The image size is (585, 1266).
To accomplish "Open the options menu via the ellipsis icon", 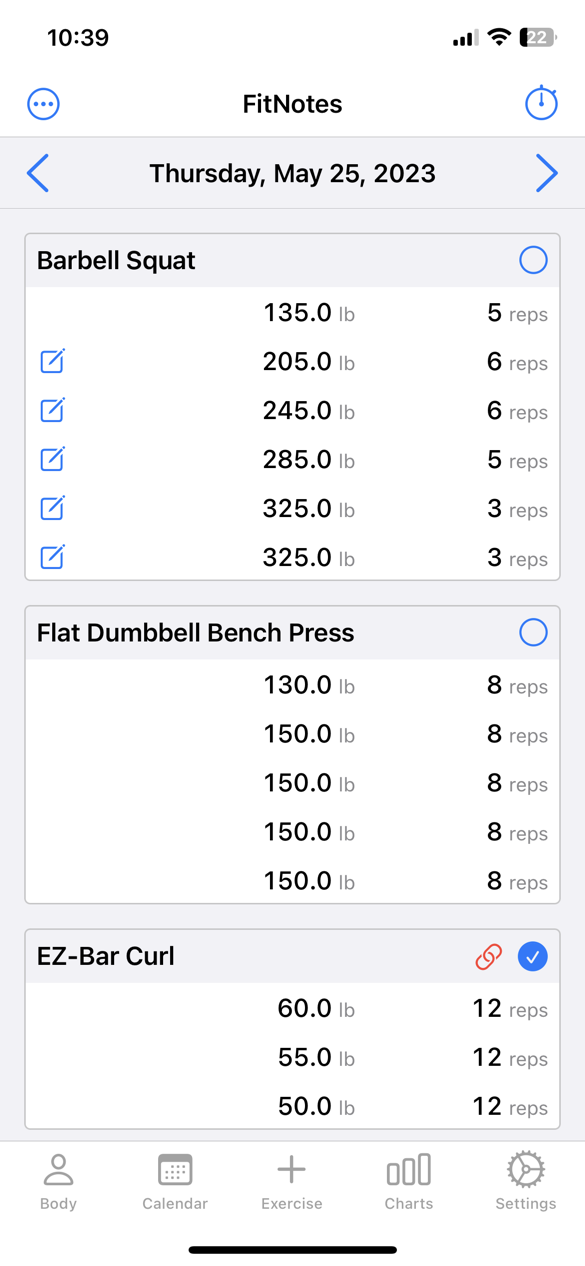I will (43, 103).
